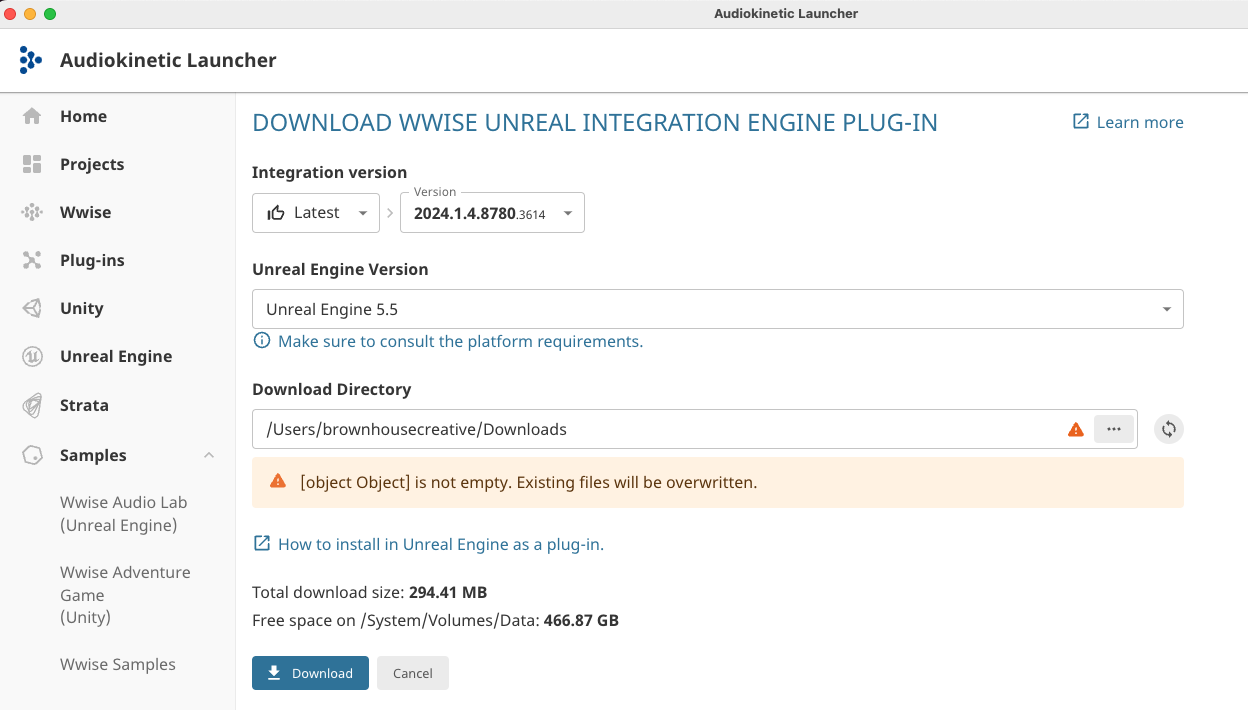
Task: Click the Integration version label
Action: pyautogui.click(x=330, y=172)
